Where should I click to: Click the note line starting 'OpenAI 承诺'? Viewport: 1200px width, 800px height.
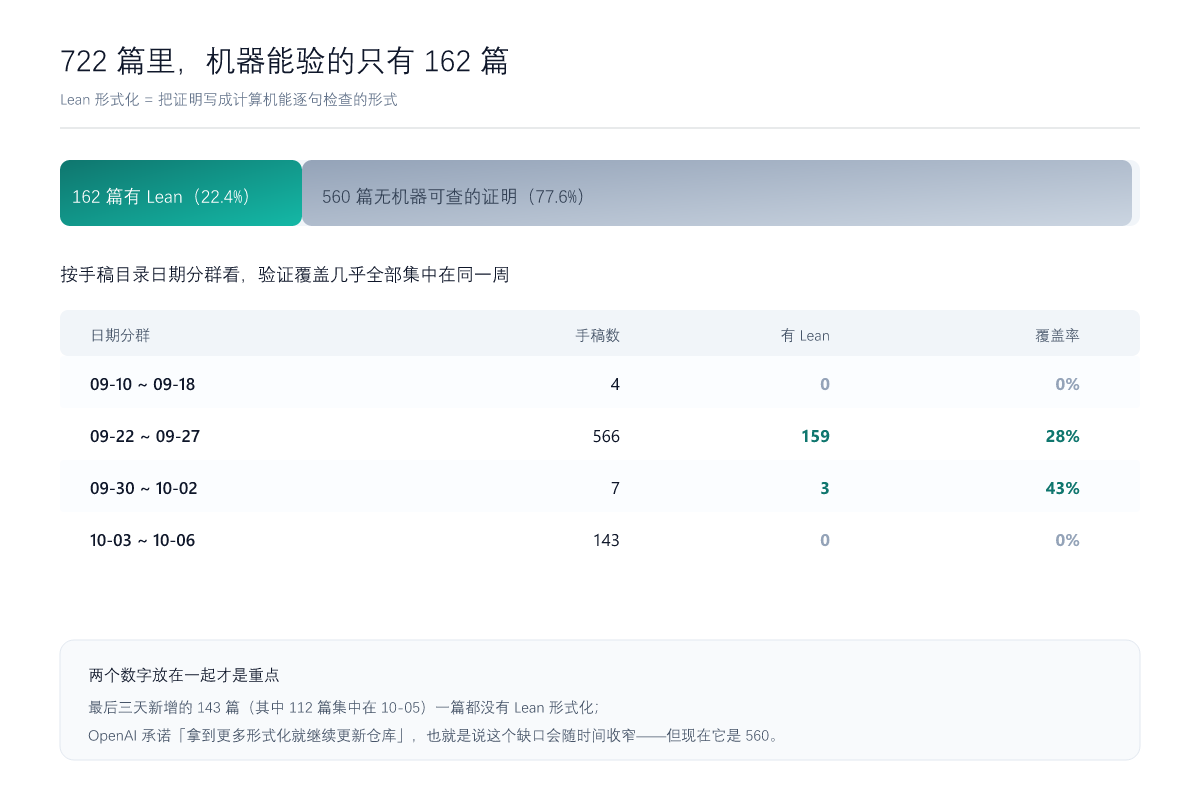(434, 735)
